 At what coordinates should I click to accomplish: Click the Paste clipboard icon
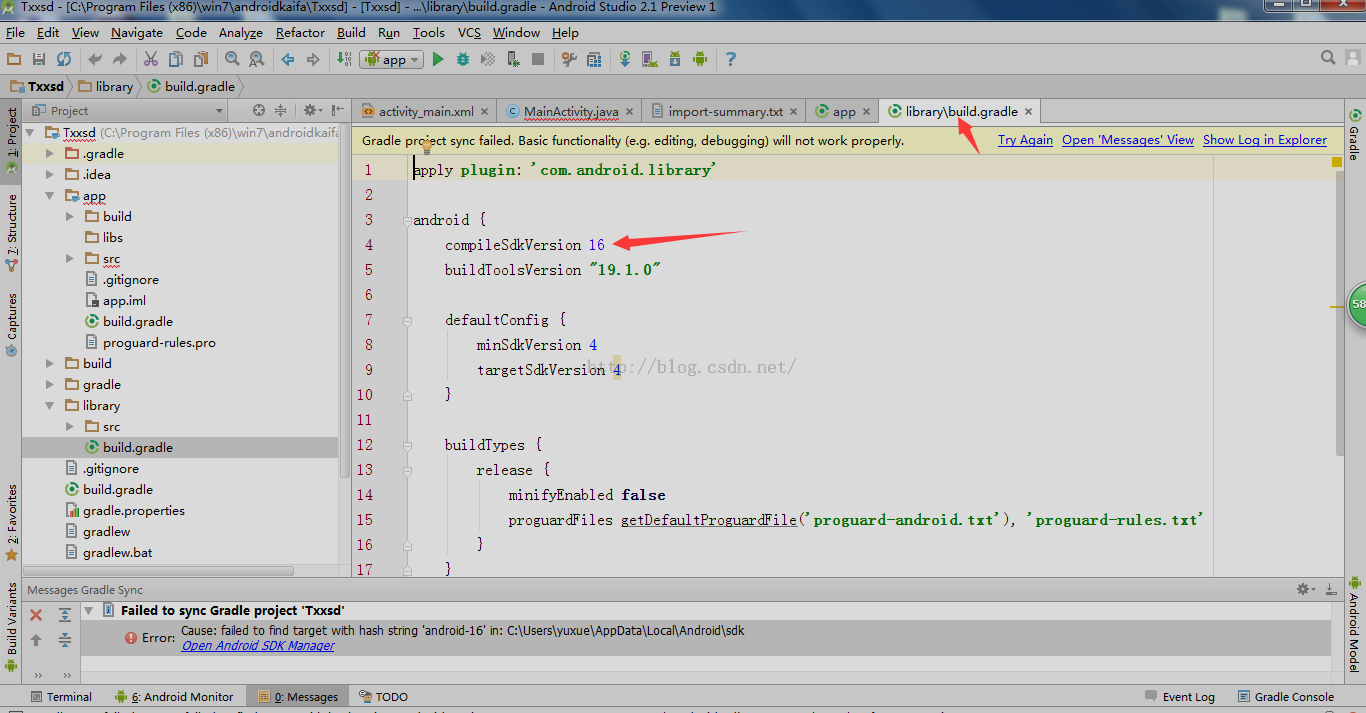click(200, 60)
